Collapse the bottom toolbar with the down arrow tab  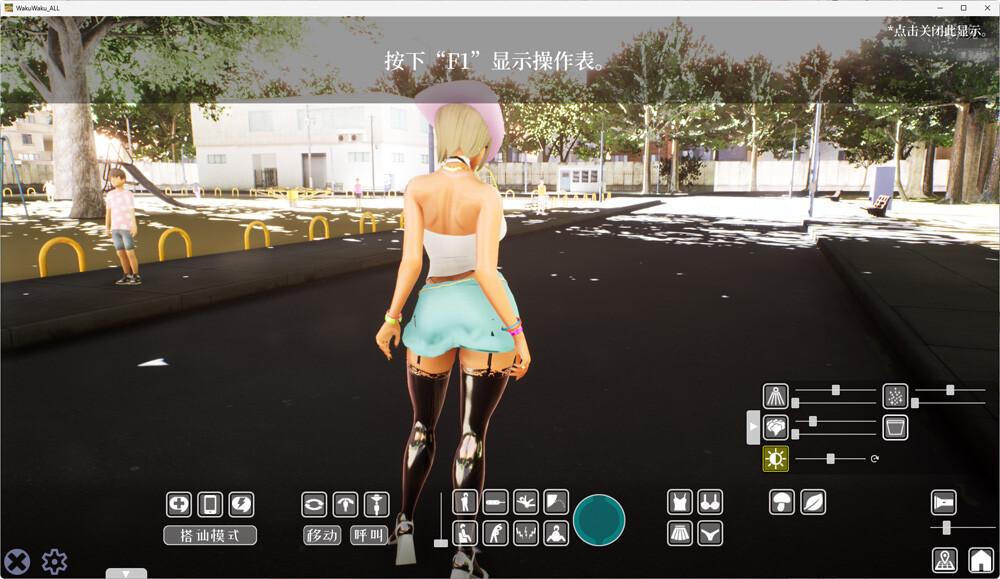(126, 574)
